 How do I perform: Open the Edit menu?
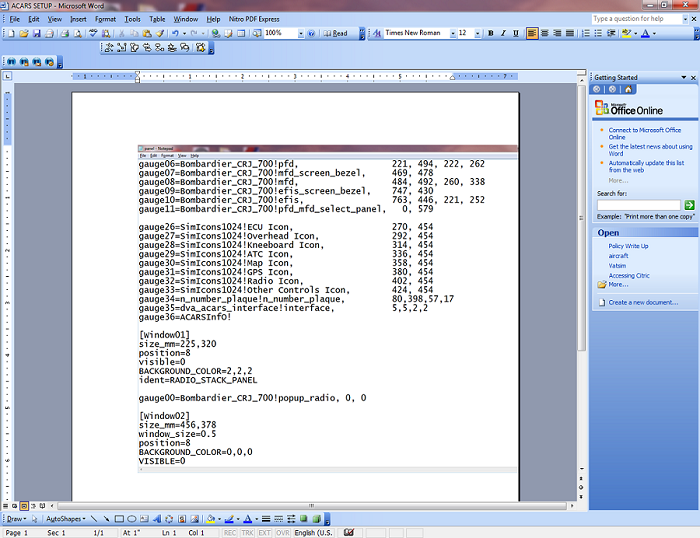tap(33, 19)
